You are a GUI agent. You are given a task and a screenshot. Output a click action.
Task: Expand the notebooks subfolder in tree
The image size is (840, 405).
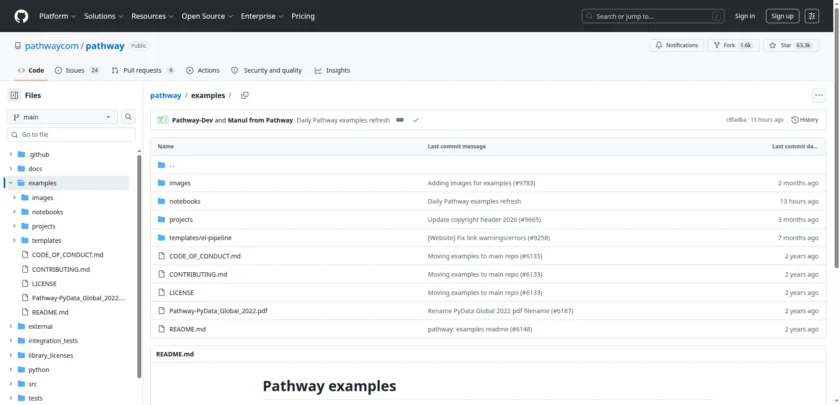(14, 212)
